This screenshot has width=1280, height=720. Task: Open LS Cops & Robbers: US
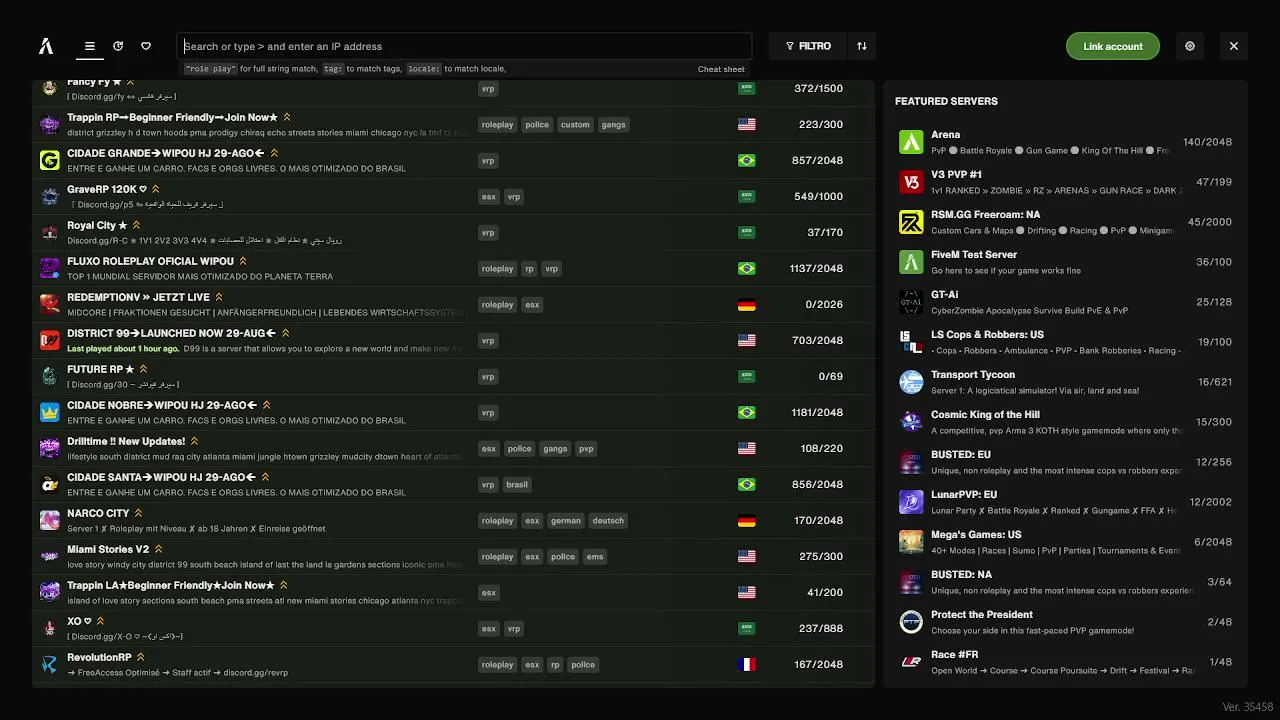click(x=1065, y=342)
